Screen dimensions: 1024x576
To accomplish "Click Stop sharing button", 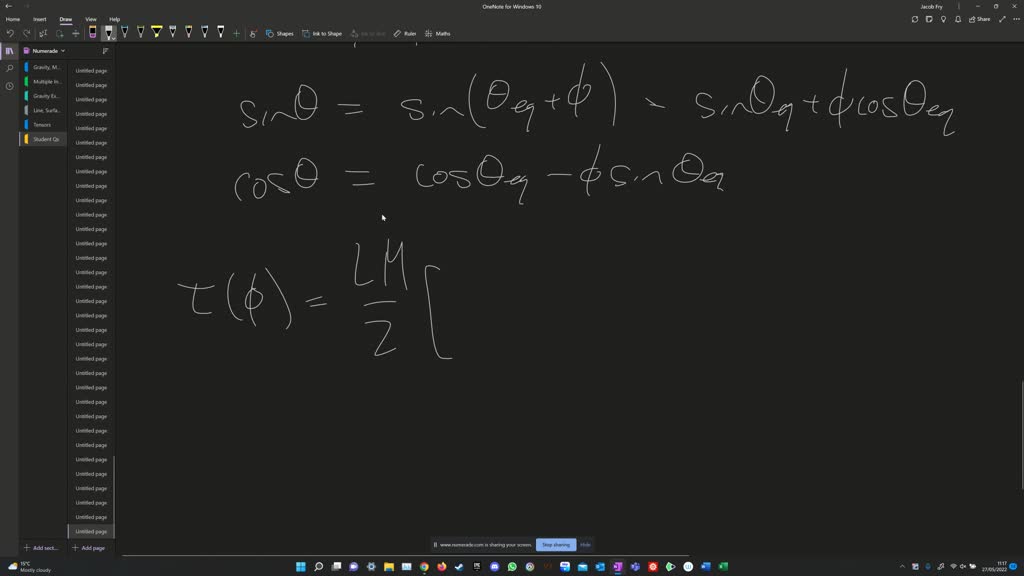I will tap(556, 545).
